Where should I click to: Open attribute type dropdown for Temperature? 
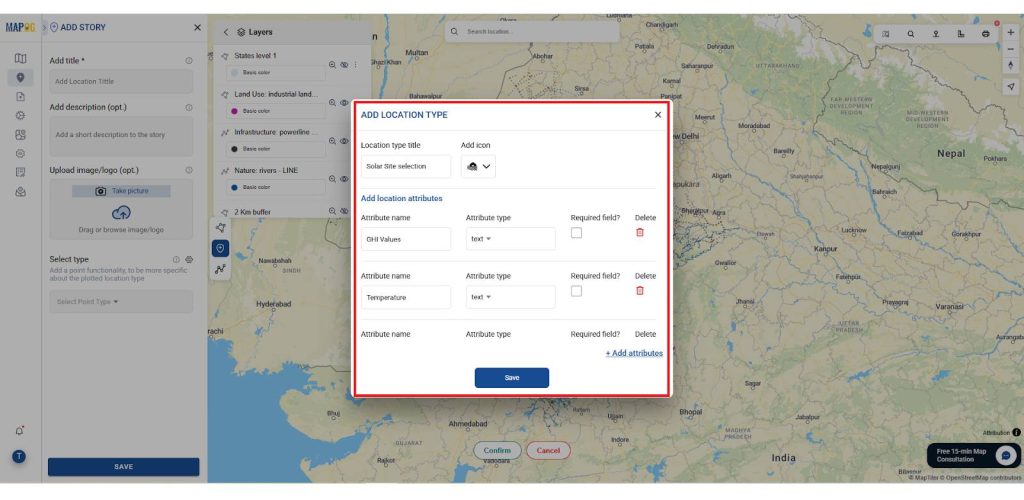point(510,297)
